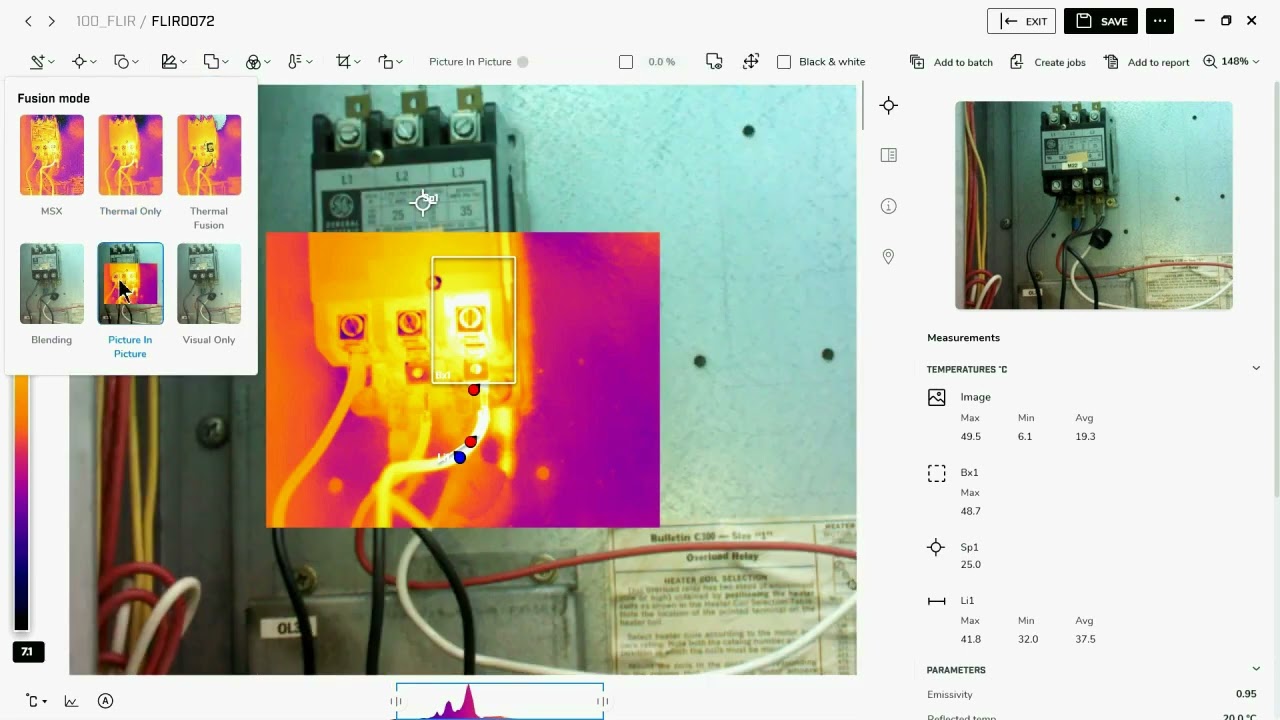Image resolution: width=1280 pixels, height=720 pixels.
Task: Go forward with the right arrow
Action: tap(52, 21)
